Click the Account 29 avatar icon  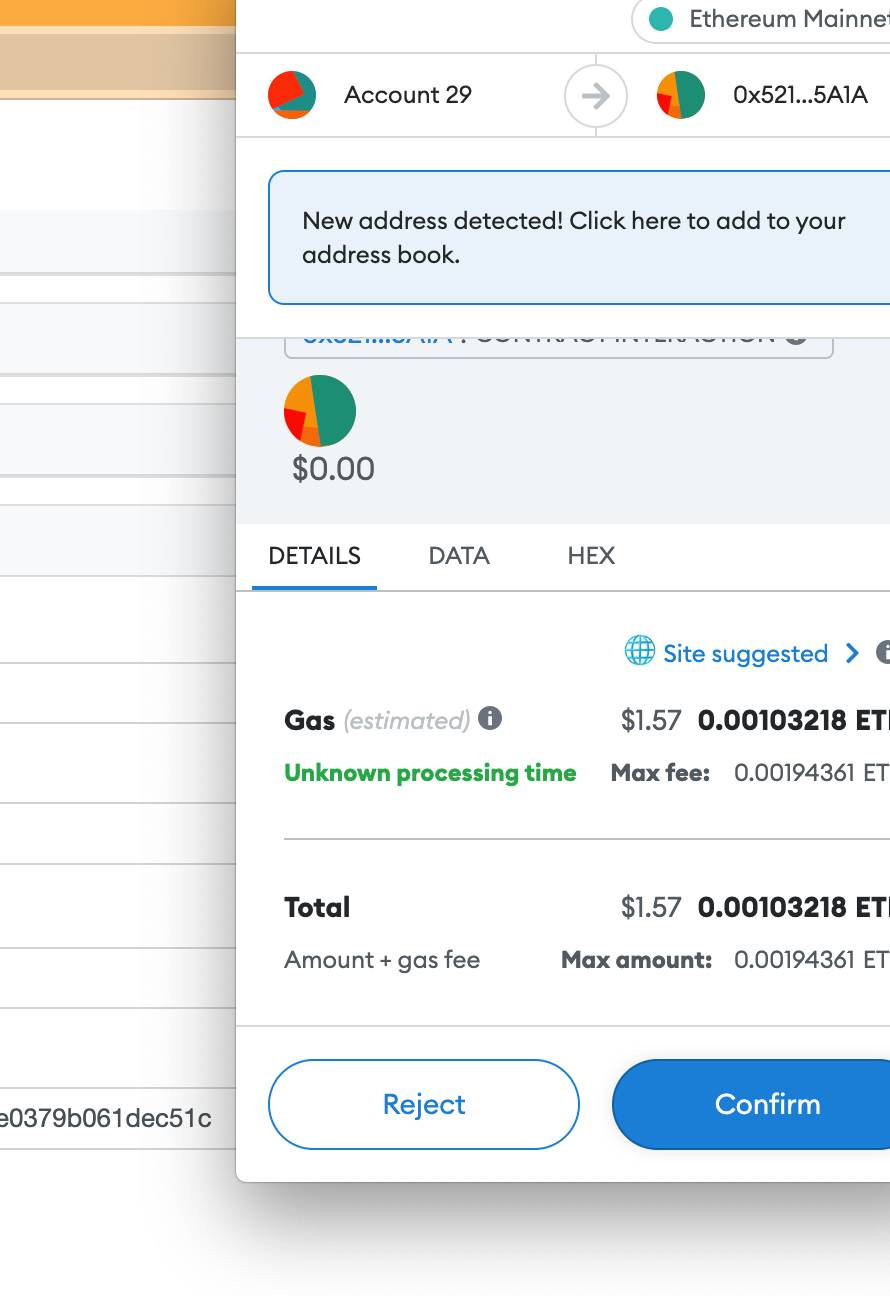[x=292, y=95]
